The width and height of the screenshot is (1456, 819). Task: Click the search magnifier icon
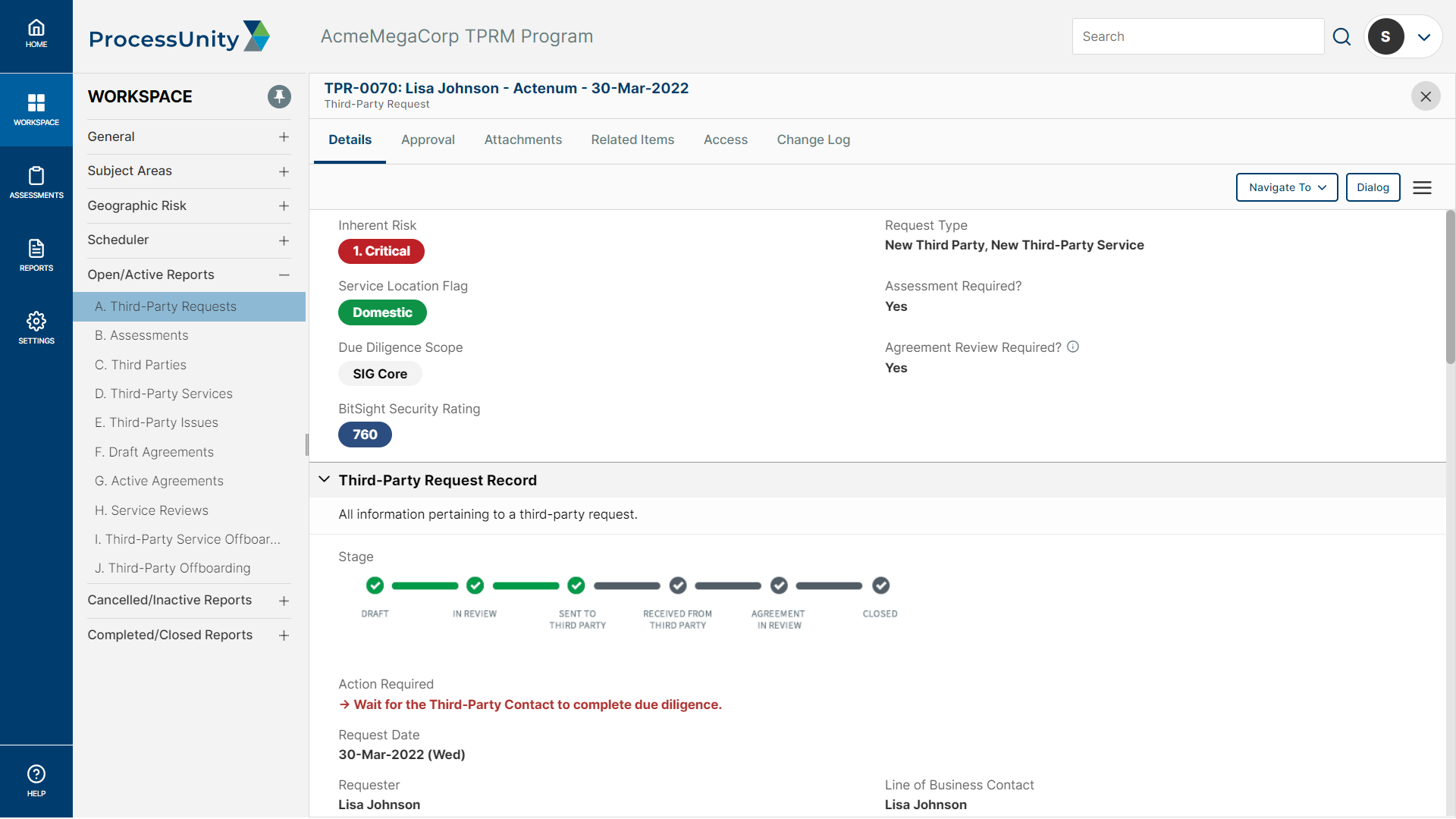pos(1342,36)
